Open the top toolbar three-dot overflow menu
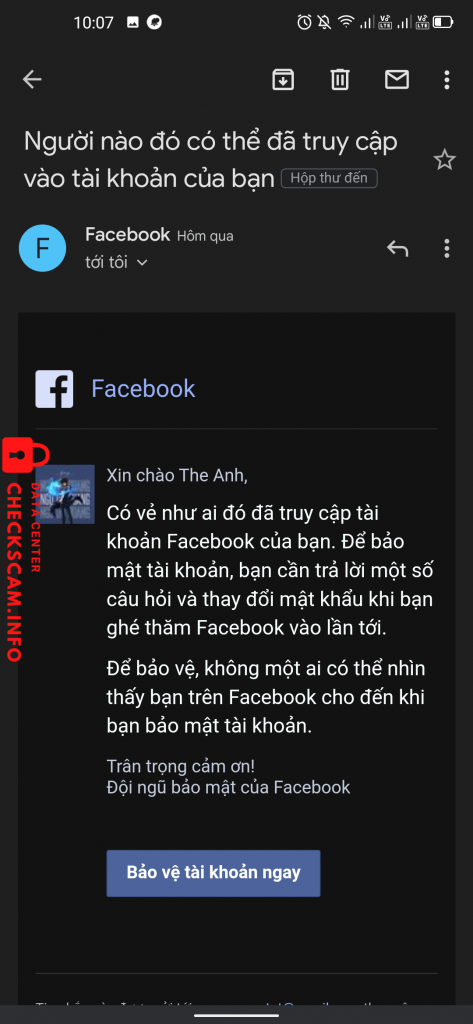473x1024 pixels. [x=447, y=80]
